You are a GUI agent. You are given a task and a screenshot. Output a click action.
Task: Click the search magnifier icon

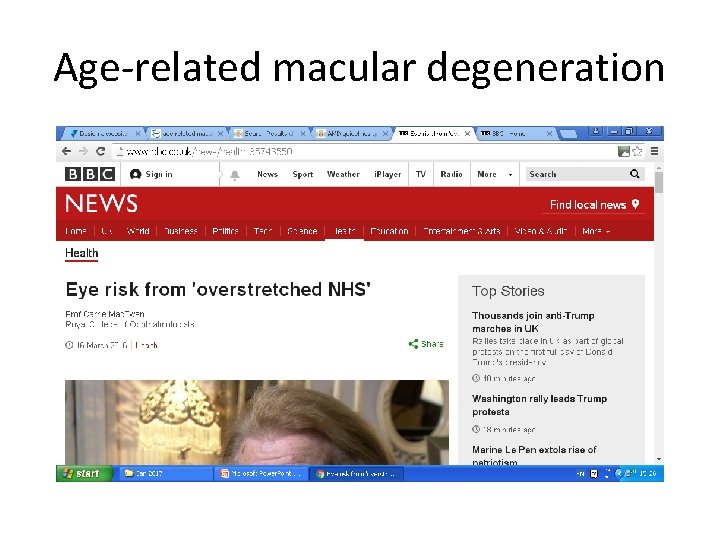(x=635, y=174)
